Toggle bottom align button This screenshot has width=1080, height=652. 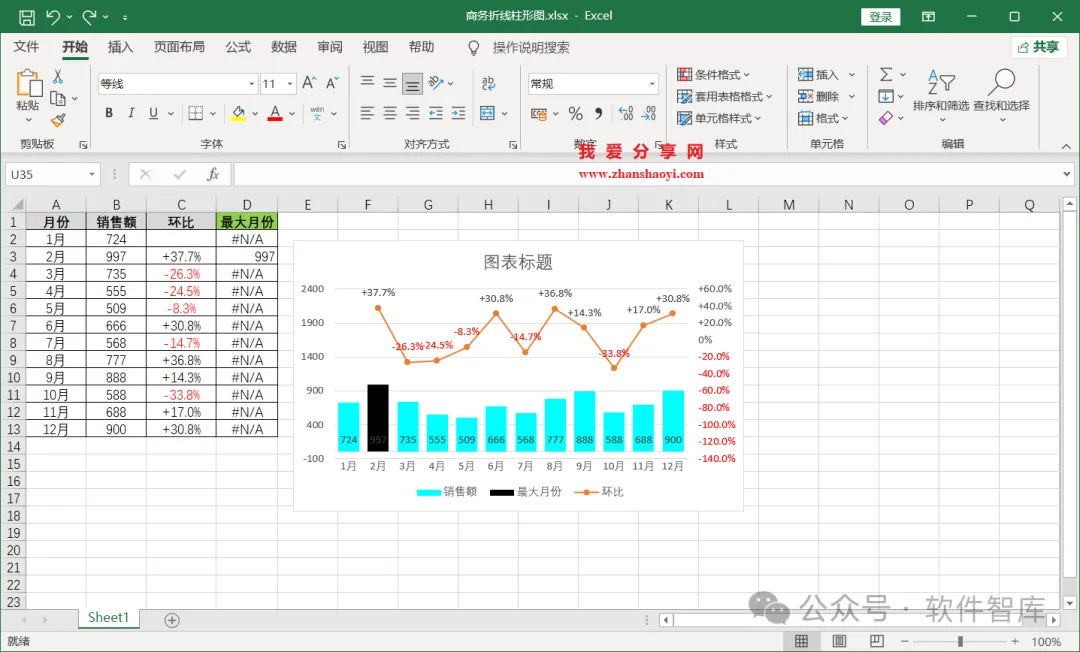[413, 84]
